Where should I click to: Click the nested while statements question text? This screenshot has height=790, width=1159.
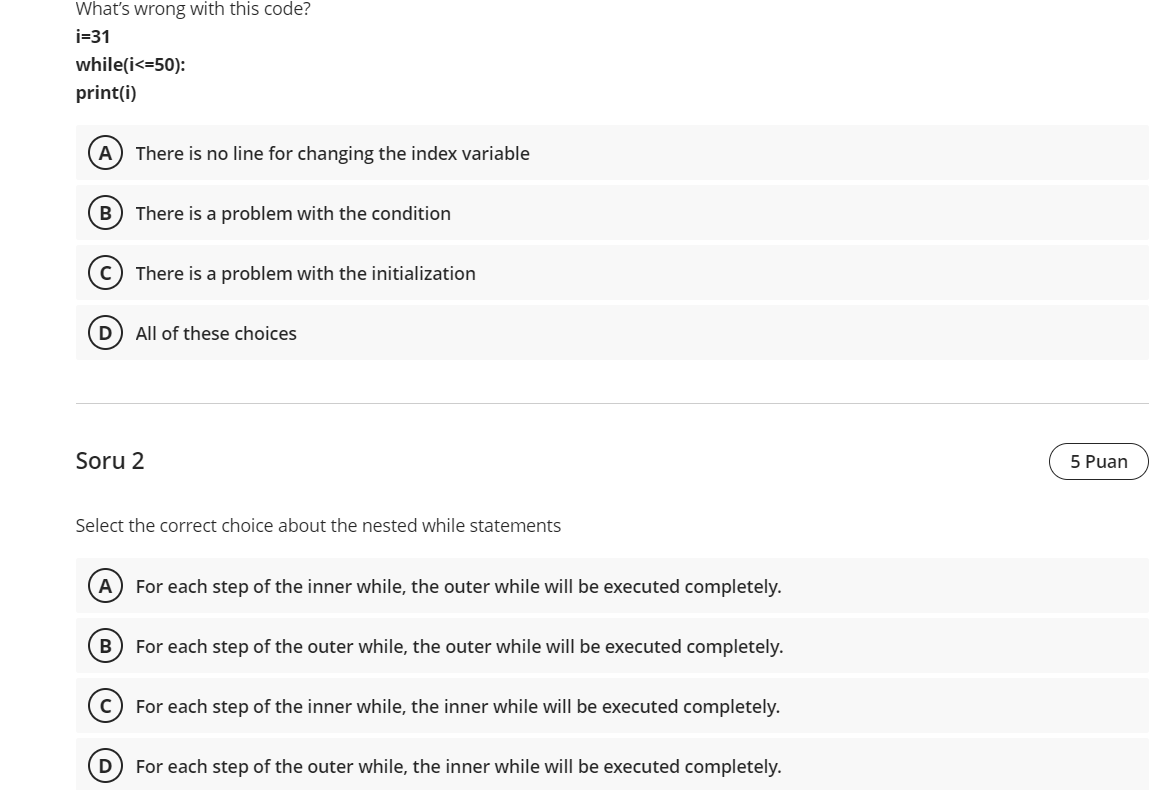tap(318, 525)
